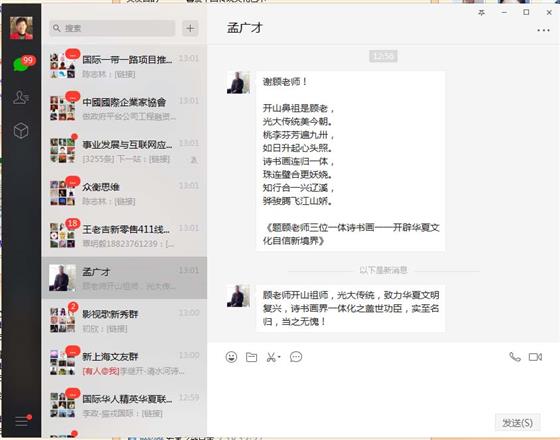
Task: Pin the window on top
Action: (x=481, y=12)
